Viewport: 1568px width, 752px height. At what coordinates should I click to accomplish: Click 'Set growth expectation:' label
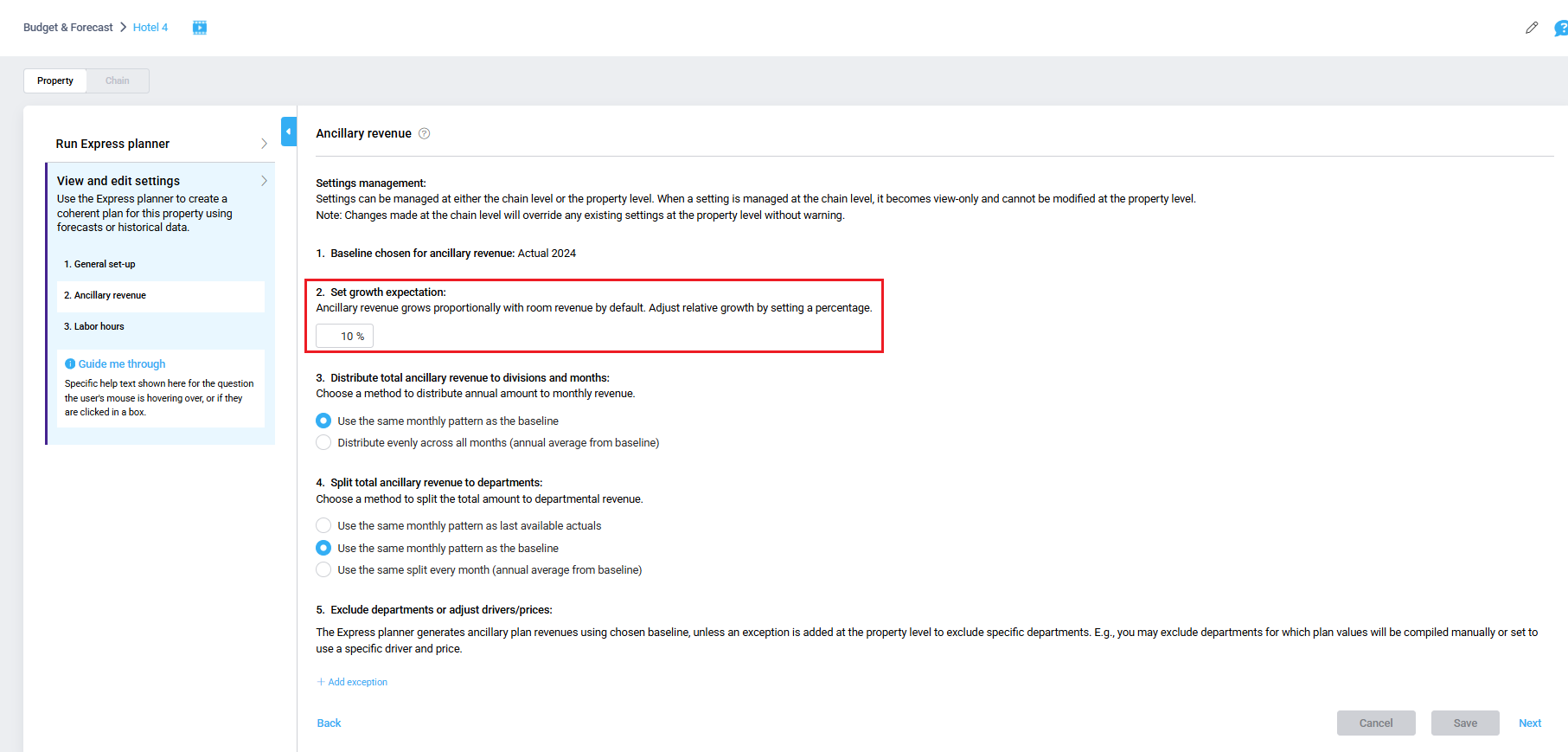[x=388, y=292]
